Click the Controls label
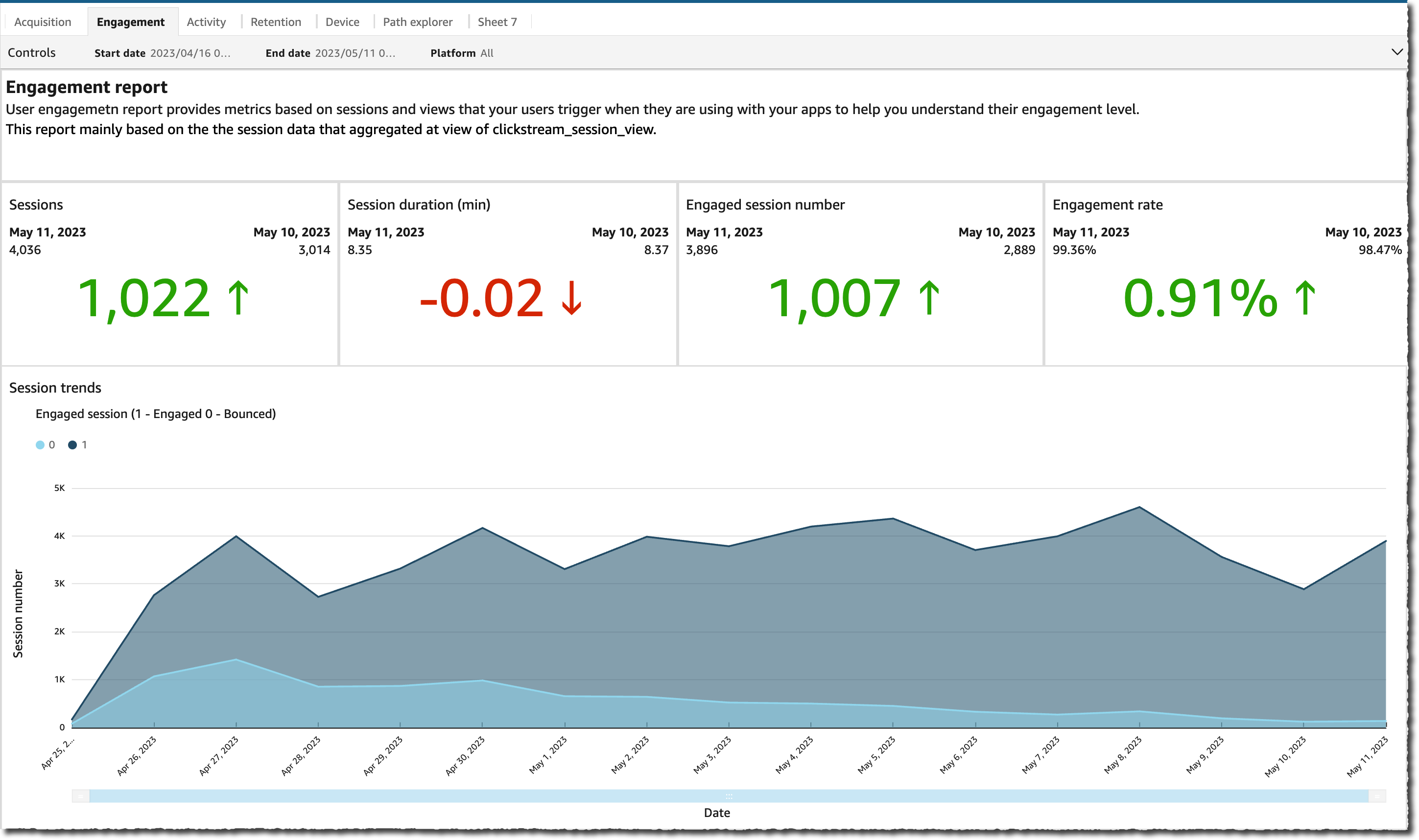Viewport: 1419px width, 840px height. coord(32,52)
